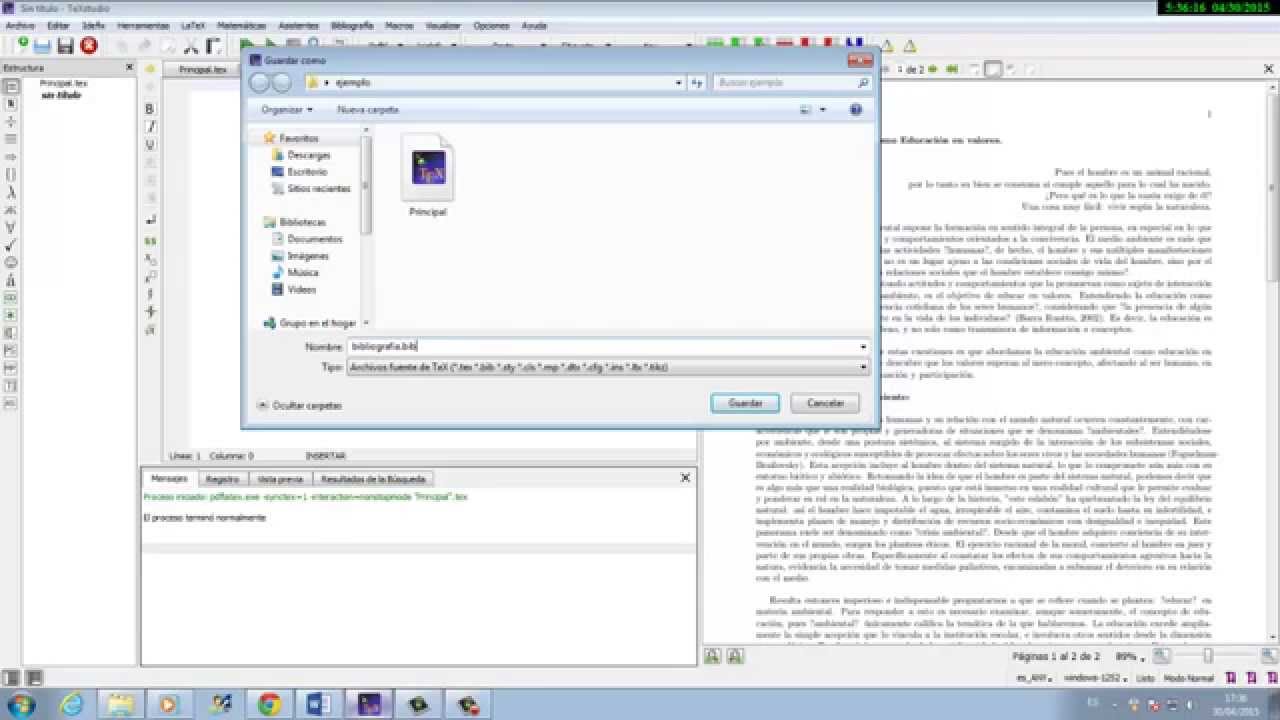Click the New document icon in TeXstudio toolbar

pyautogui.click(x=21, y=45)
